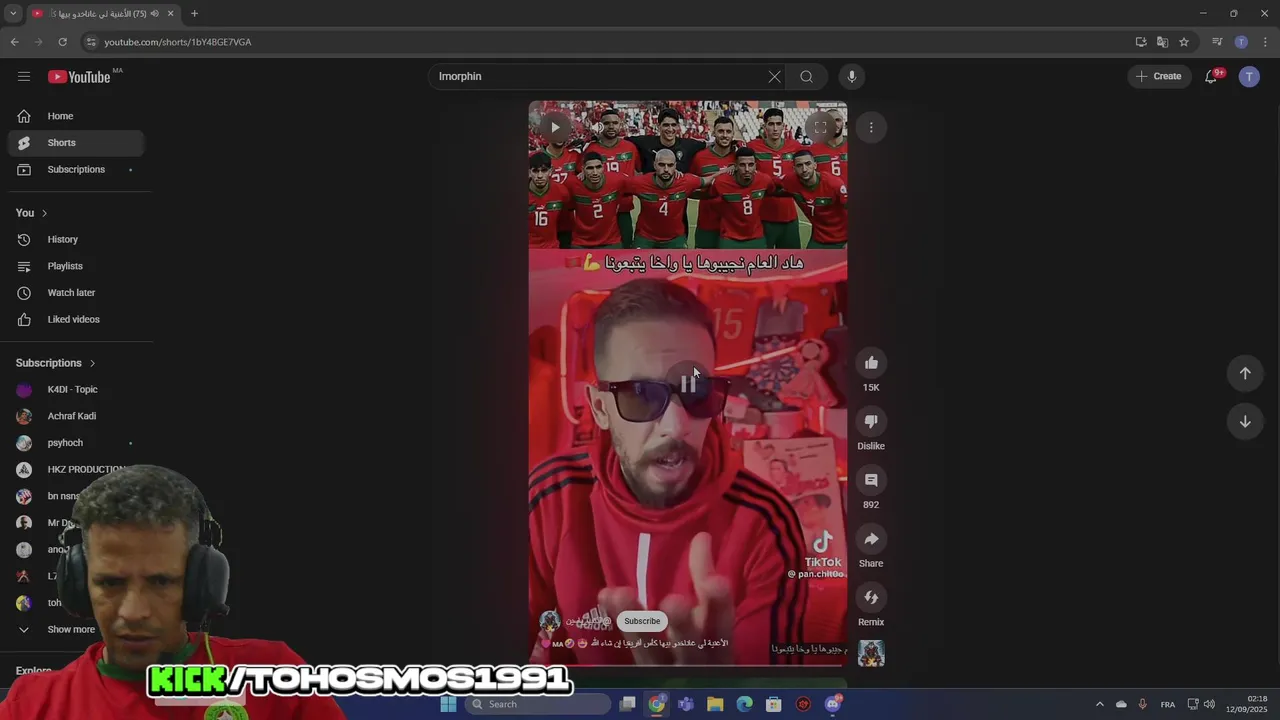The image size is (1280, 720).
Task: Share this Short
Action: pyautogui.click(x=871, y=539)
